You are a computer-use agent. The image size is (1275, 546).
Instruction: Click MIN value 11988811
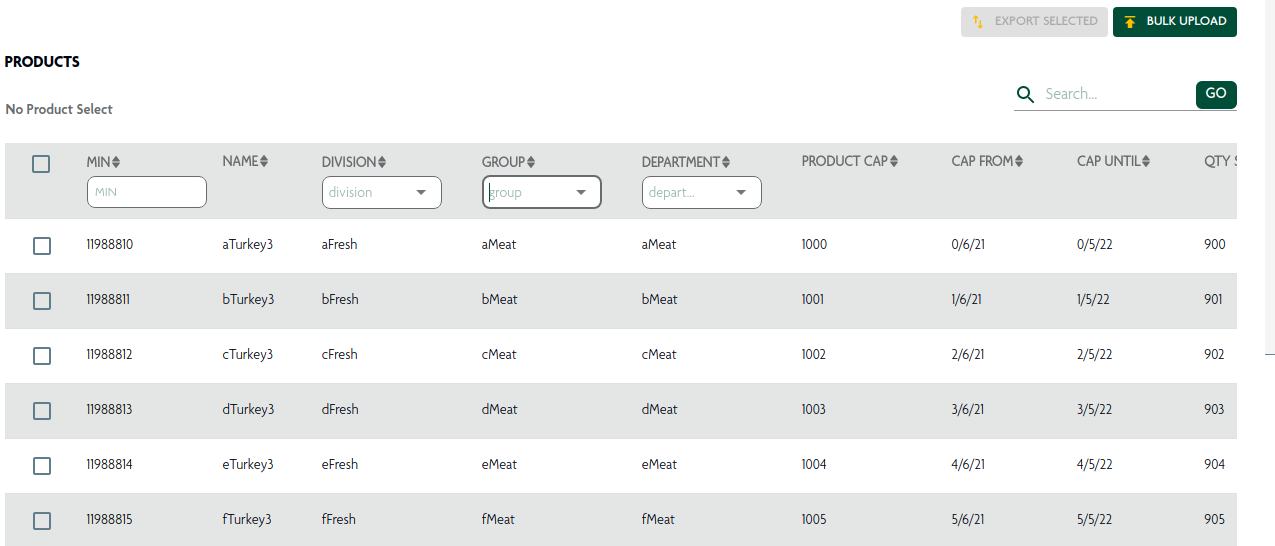tap(108, 300)
